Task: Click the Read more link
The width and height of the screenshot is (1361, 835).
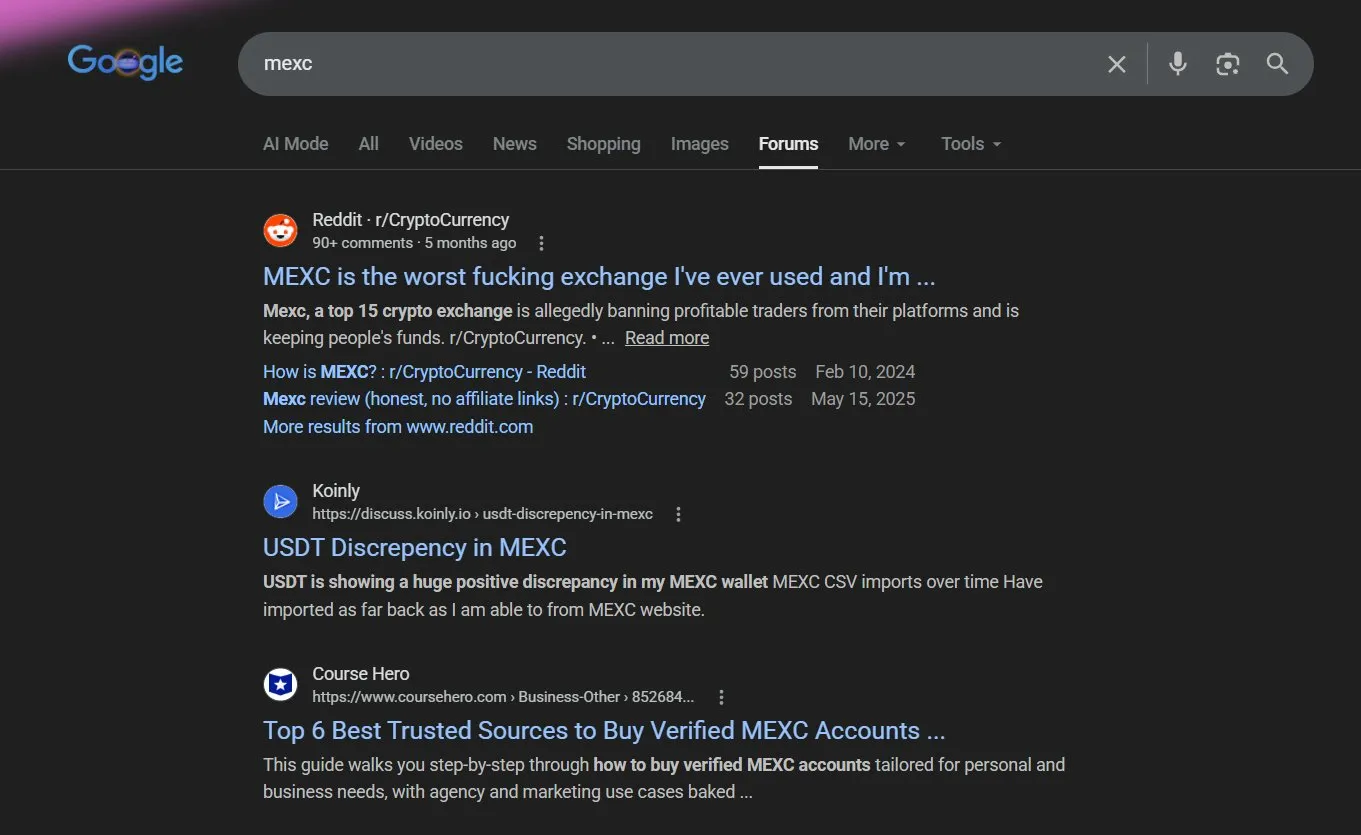Action: tap(667, 338)
